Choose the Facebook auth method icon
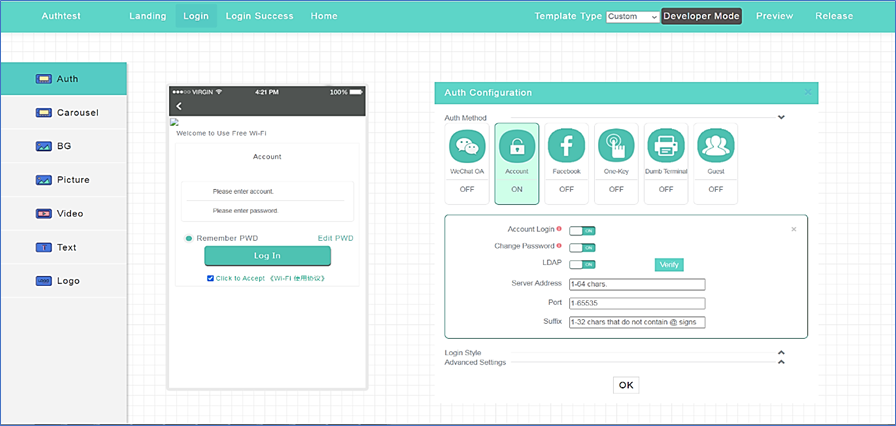Screen dimensions: 896x426 (566, 146)
